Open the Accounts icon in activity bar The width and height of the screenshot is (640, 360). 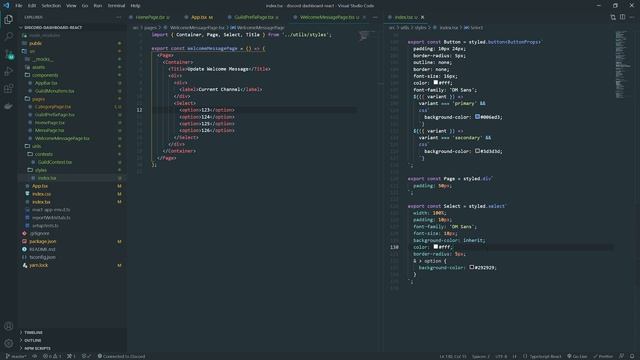tap(9, 326)
